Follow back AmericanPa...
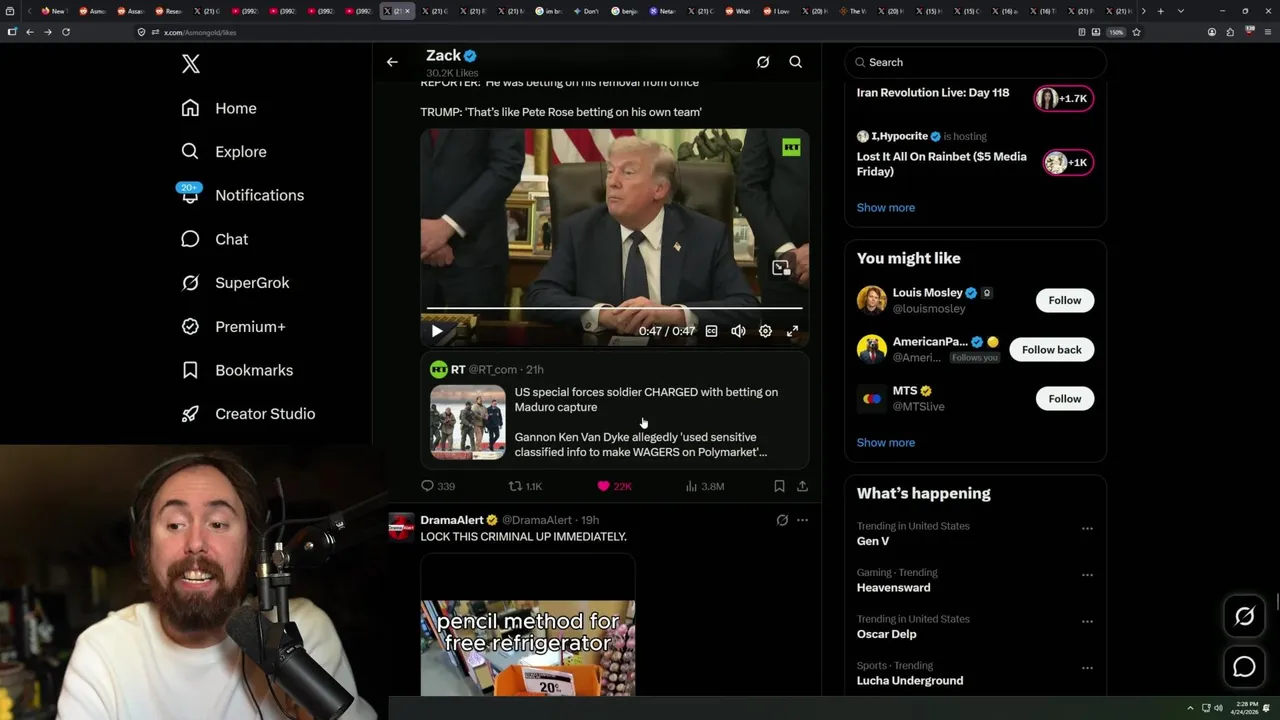Screen dimensions: 1280x720 coord(1051,349)
